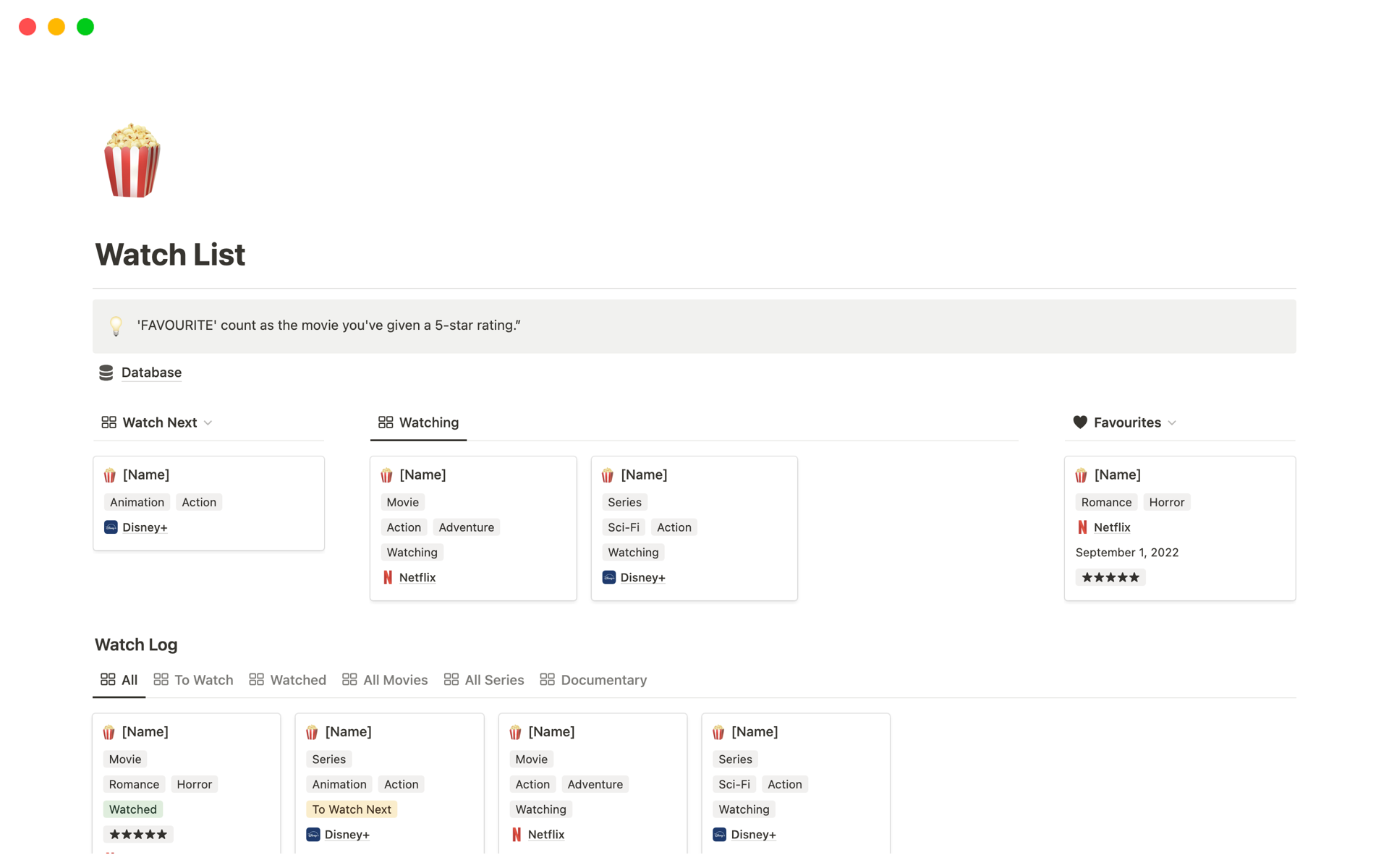The image size is (1389, 868).
Task: Click the lightbulb callout icon
Action: [116, 326]
